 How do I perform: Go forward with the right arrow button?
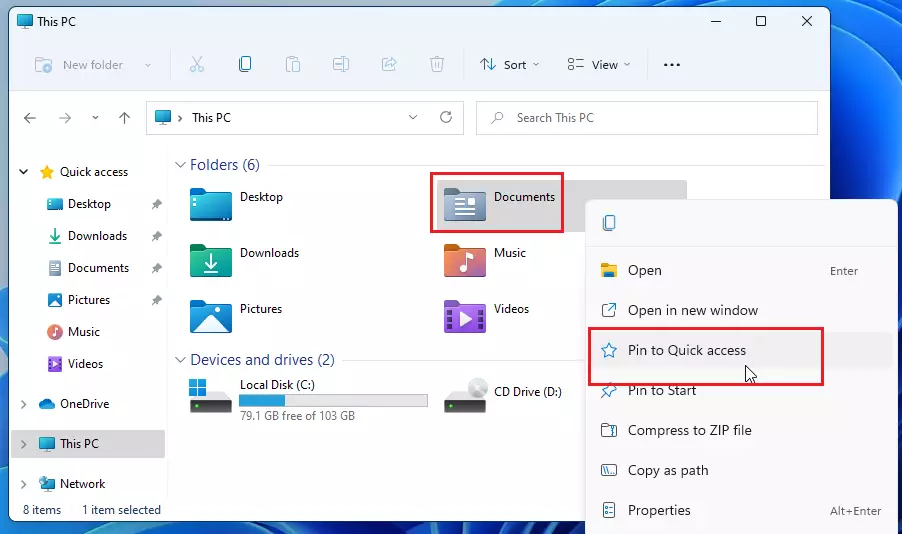[x=65, y=118]
